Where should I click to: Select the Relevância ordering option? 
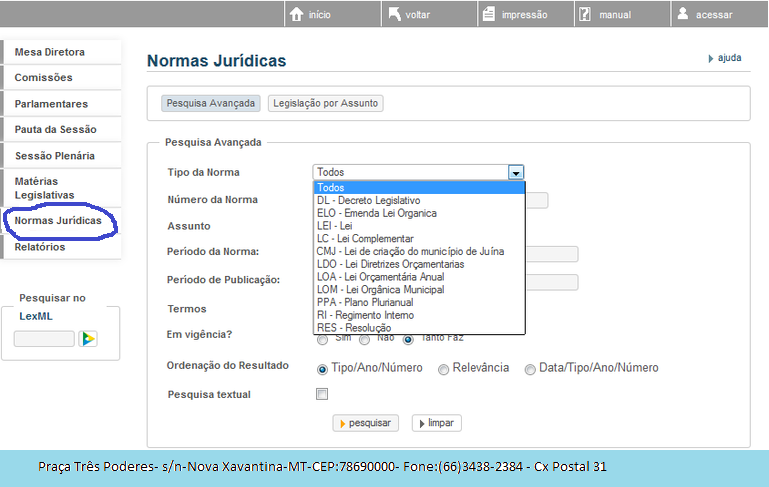coord(443,369)
